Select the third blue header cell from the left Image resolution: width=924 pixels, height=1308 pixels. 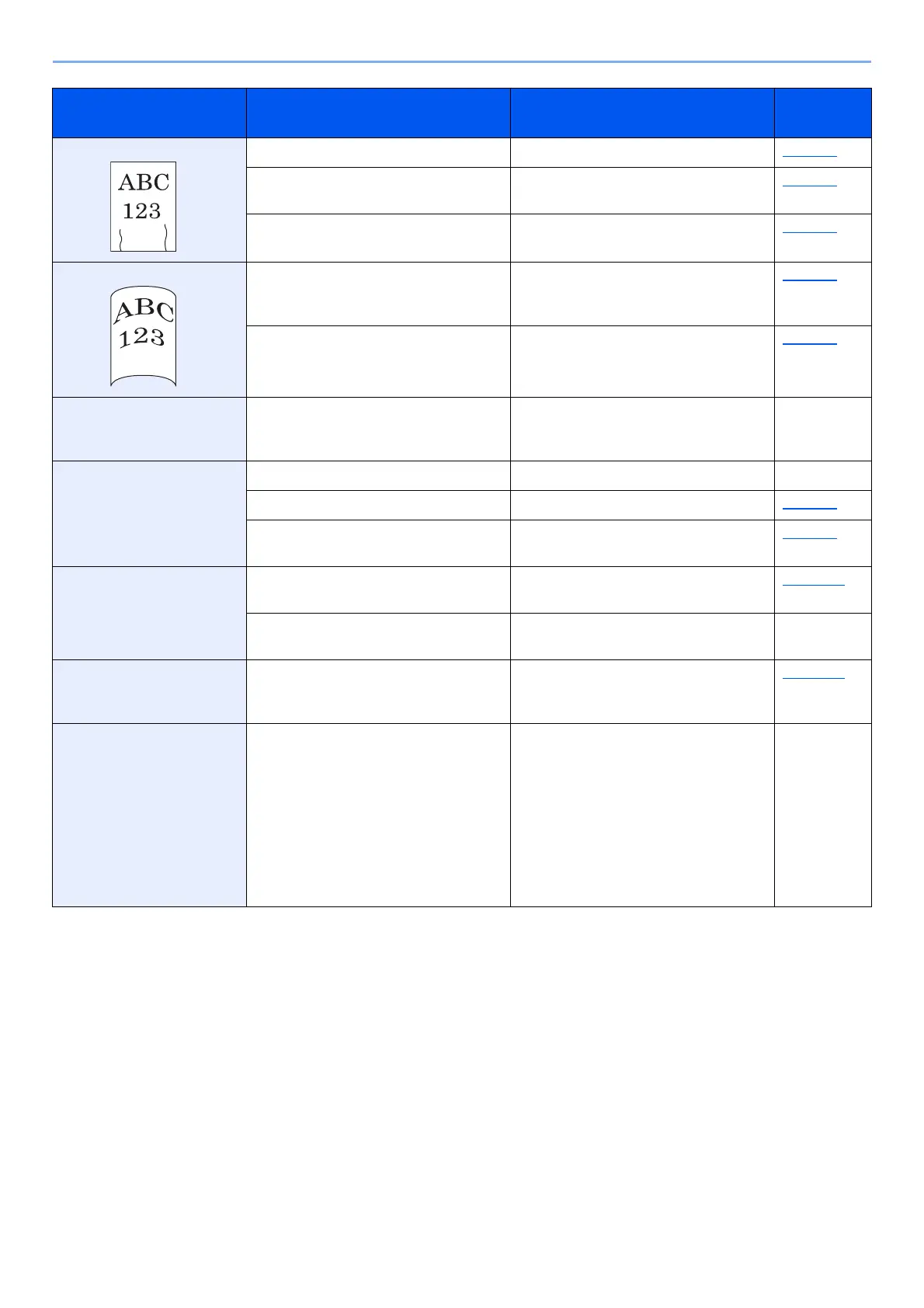(x=642, y=113)
